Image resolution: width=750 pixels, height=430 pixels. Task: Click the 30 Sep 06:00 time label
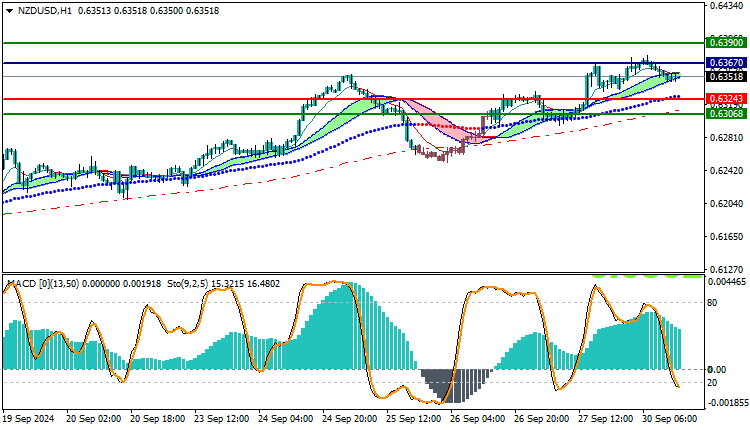tap(670, 419)
